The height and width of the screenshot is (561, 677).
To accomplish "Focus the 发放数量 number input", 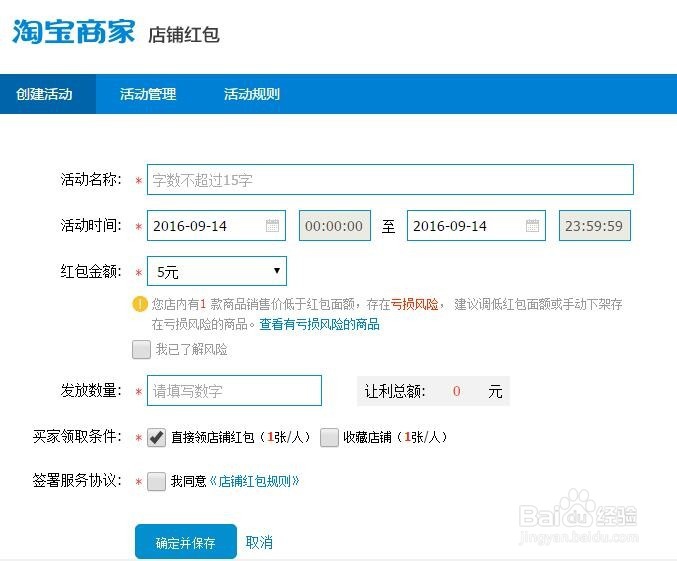I will [x=234, y=391].
